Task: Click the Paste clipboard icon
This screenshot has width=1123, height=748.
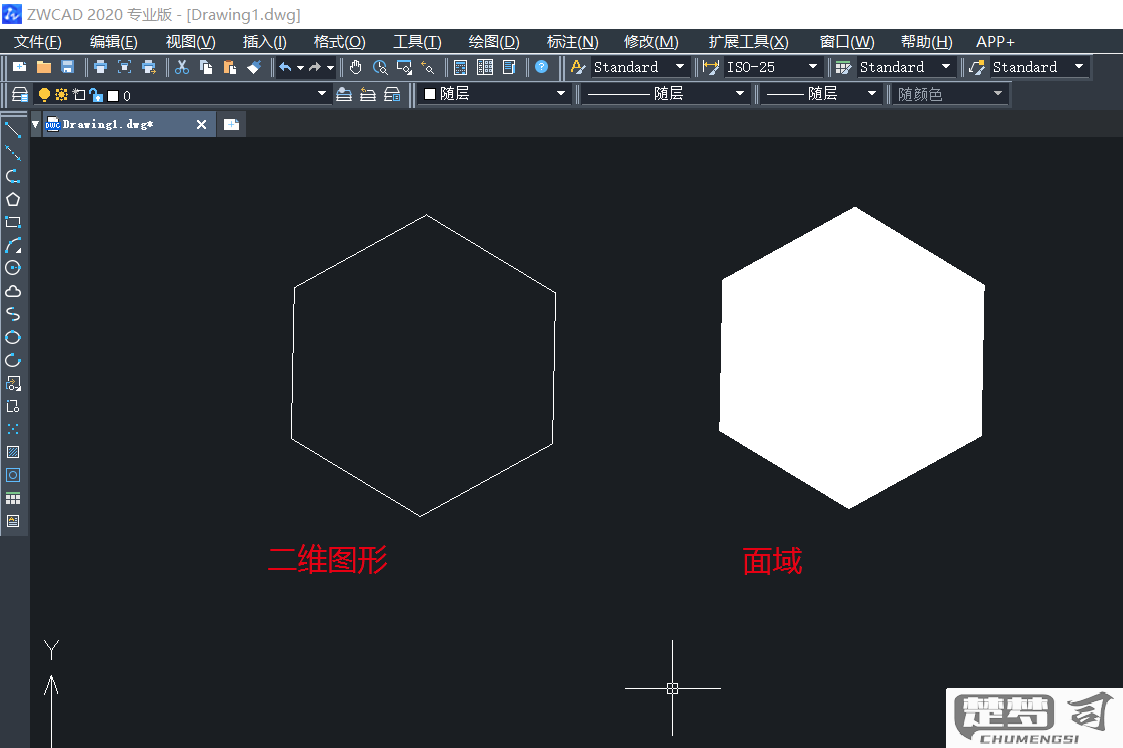Action: tap(230, 67)
